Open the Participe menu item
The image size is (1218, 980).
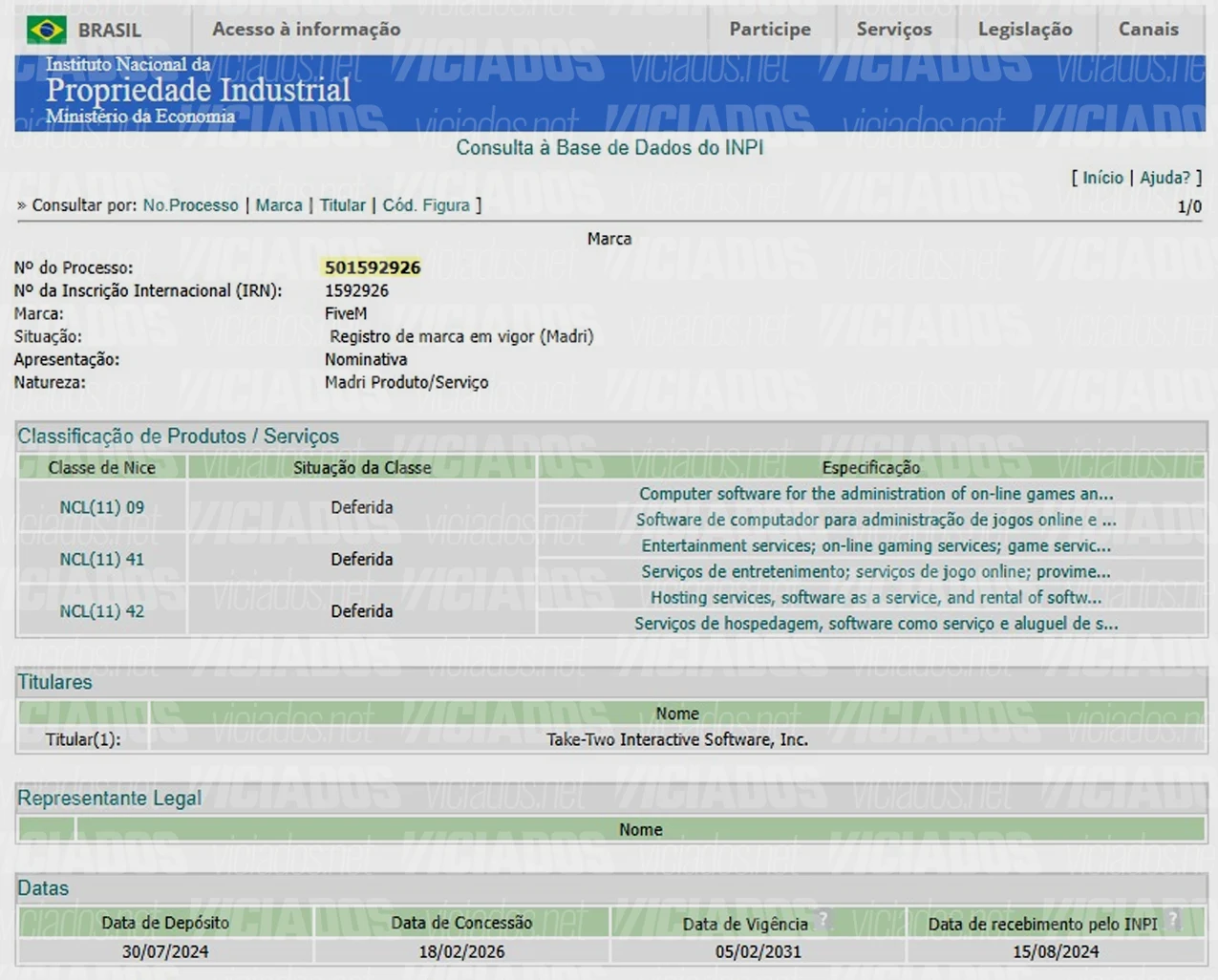pyautogui.click(x=770, y=30)
